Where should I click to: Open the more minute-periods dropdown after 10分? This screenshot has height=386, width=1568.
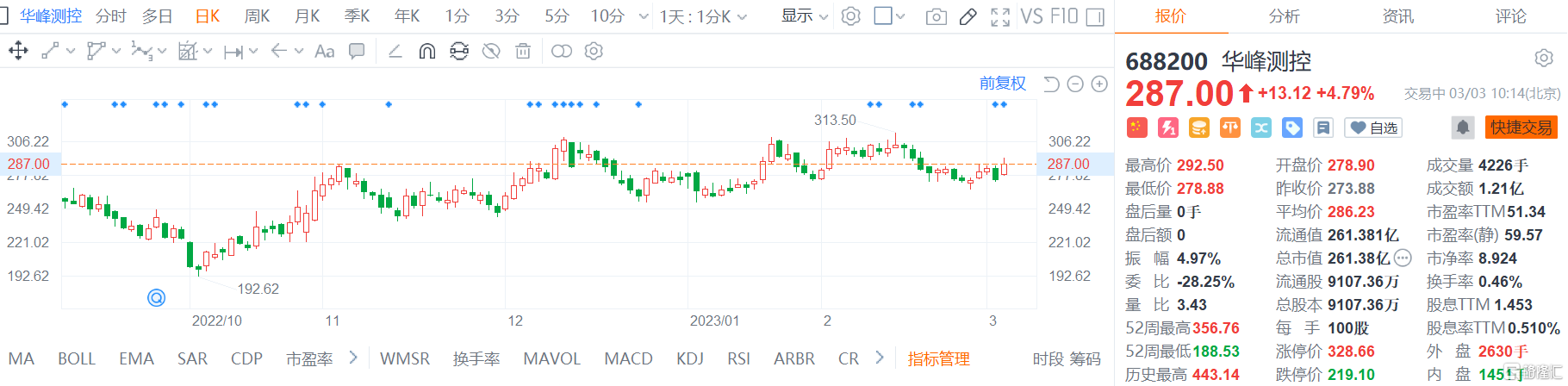click(644, 16)
